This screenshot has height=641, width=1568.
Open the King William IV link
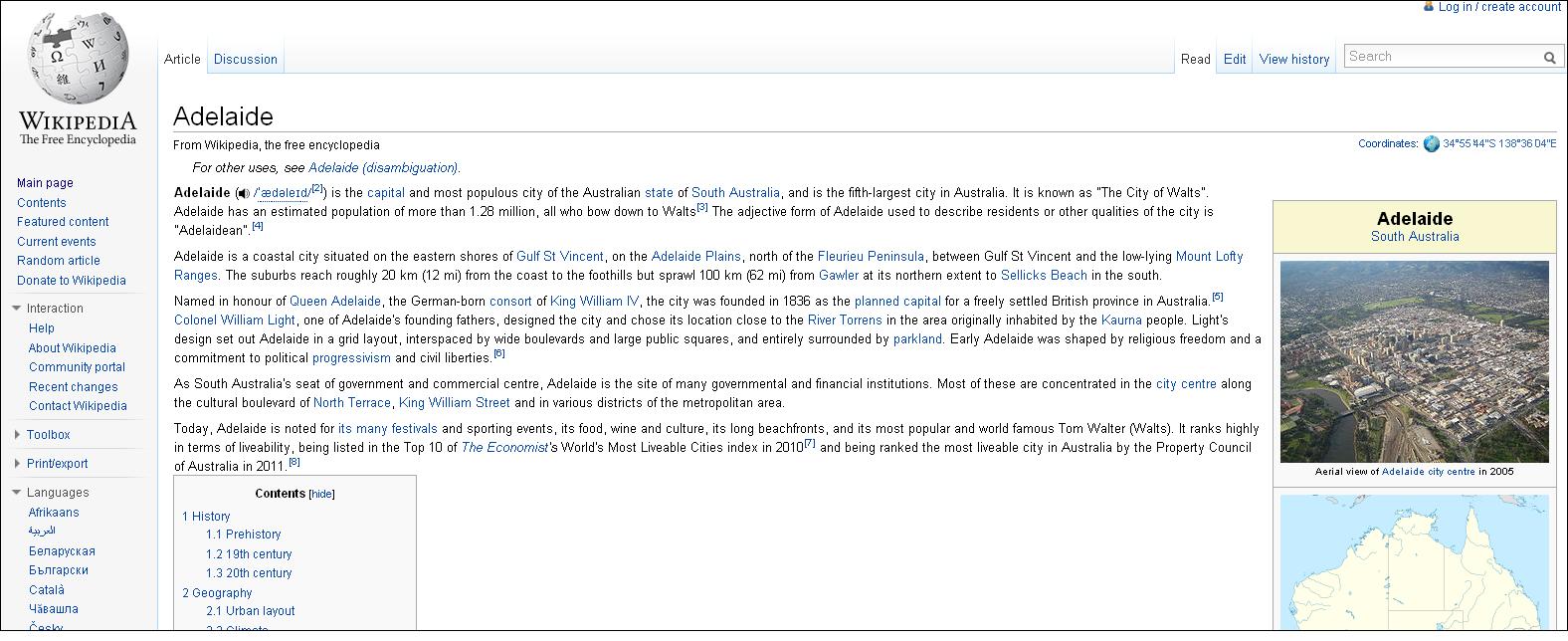pos(595,302)
